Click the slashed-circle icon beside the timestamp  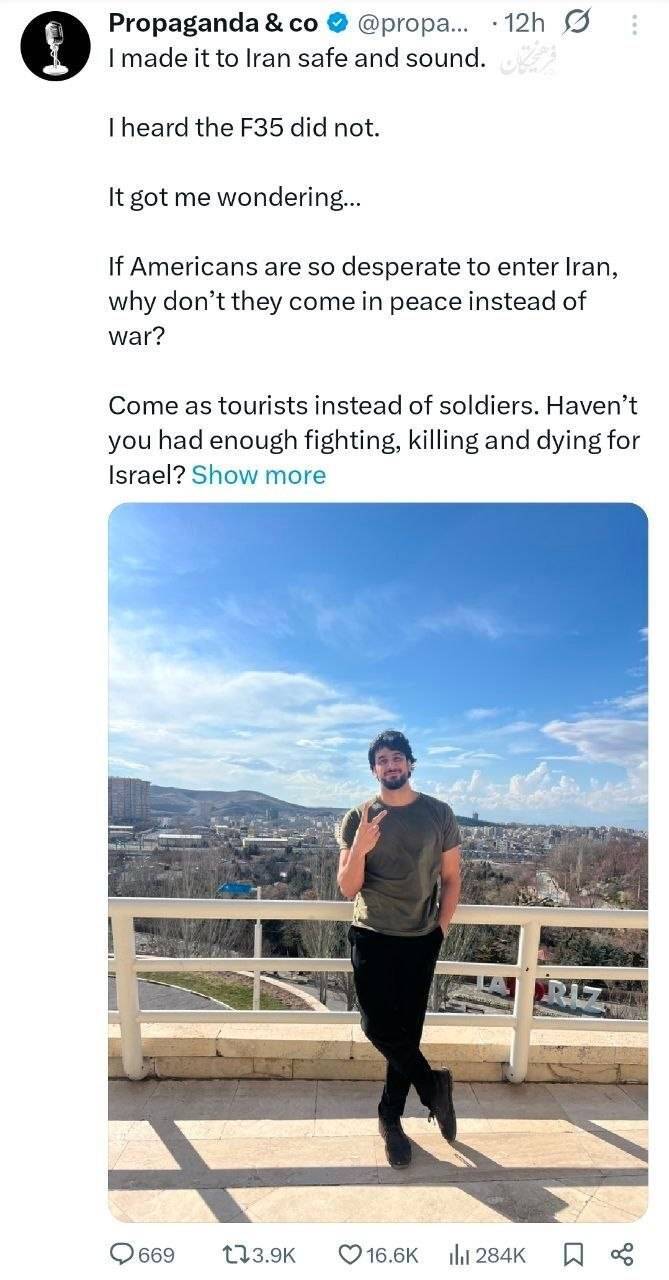click(578, 22)
